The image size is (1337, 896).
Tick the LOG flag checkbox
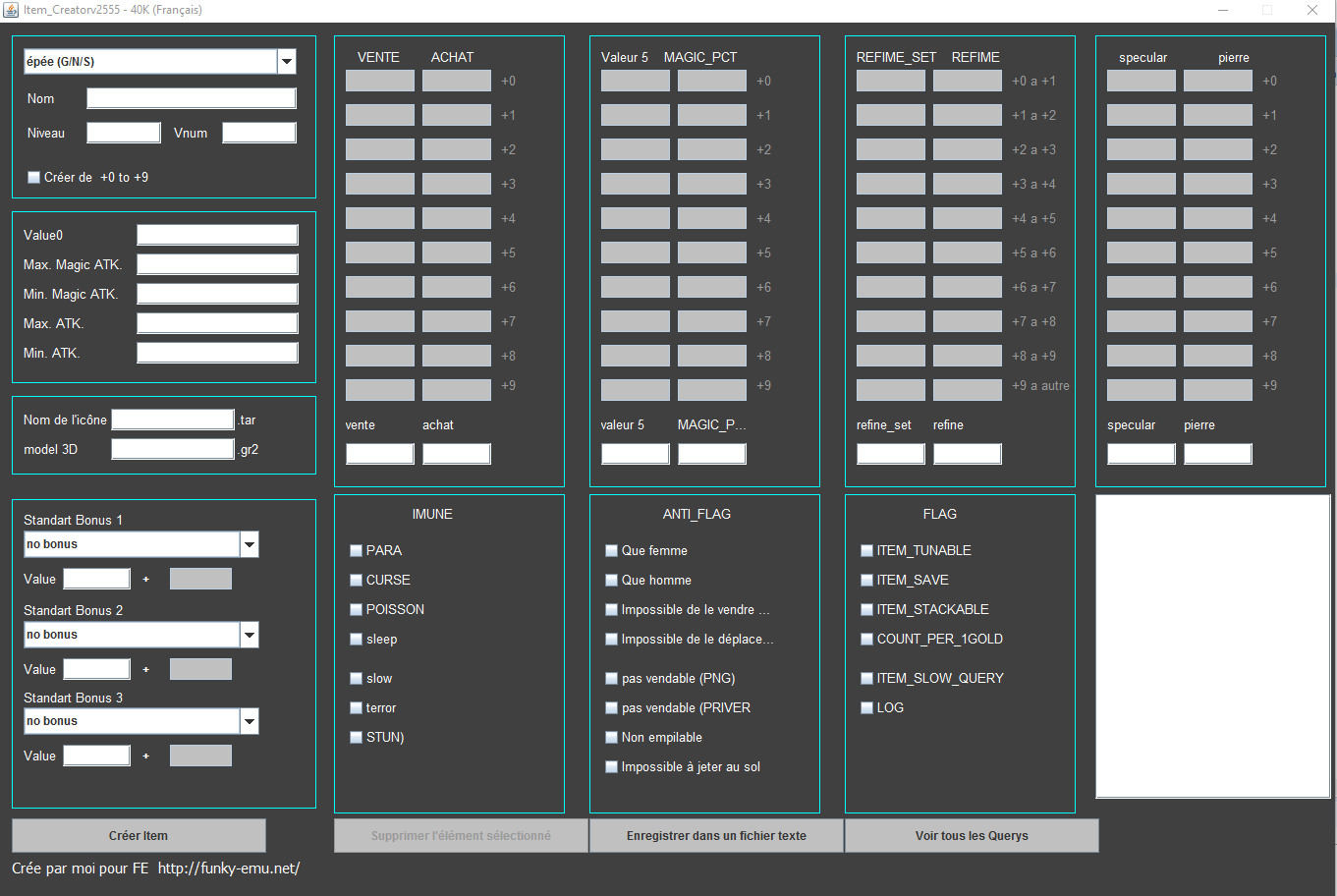867,708
